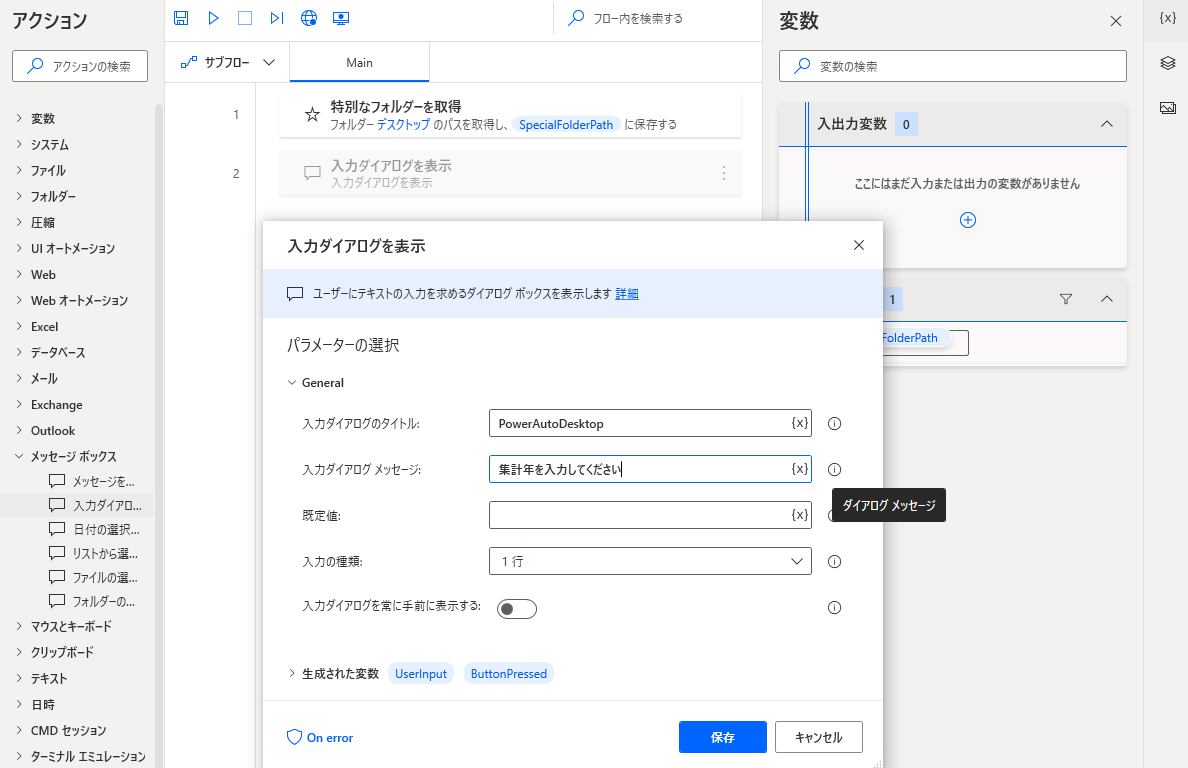Show info for input type
The height and width of the screenshot is (768, 1188).
pos(834,561)
